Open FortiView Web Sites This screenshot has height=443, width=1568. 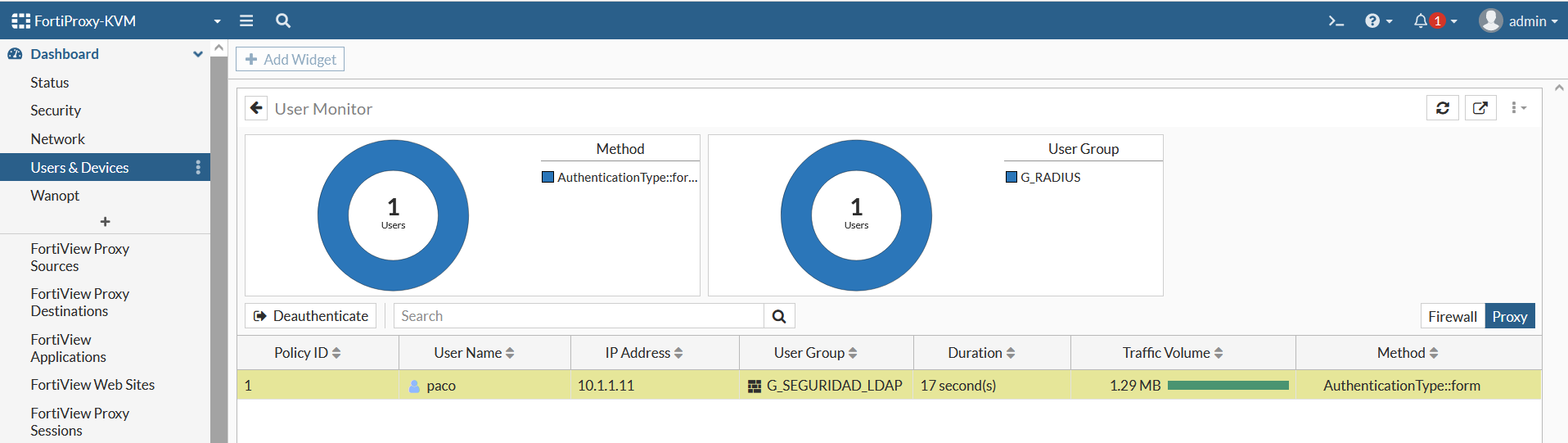tap(92, 385)
